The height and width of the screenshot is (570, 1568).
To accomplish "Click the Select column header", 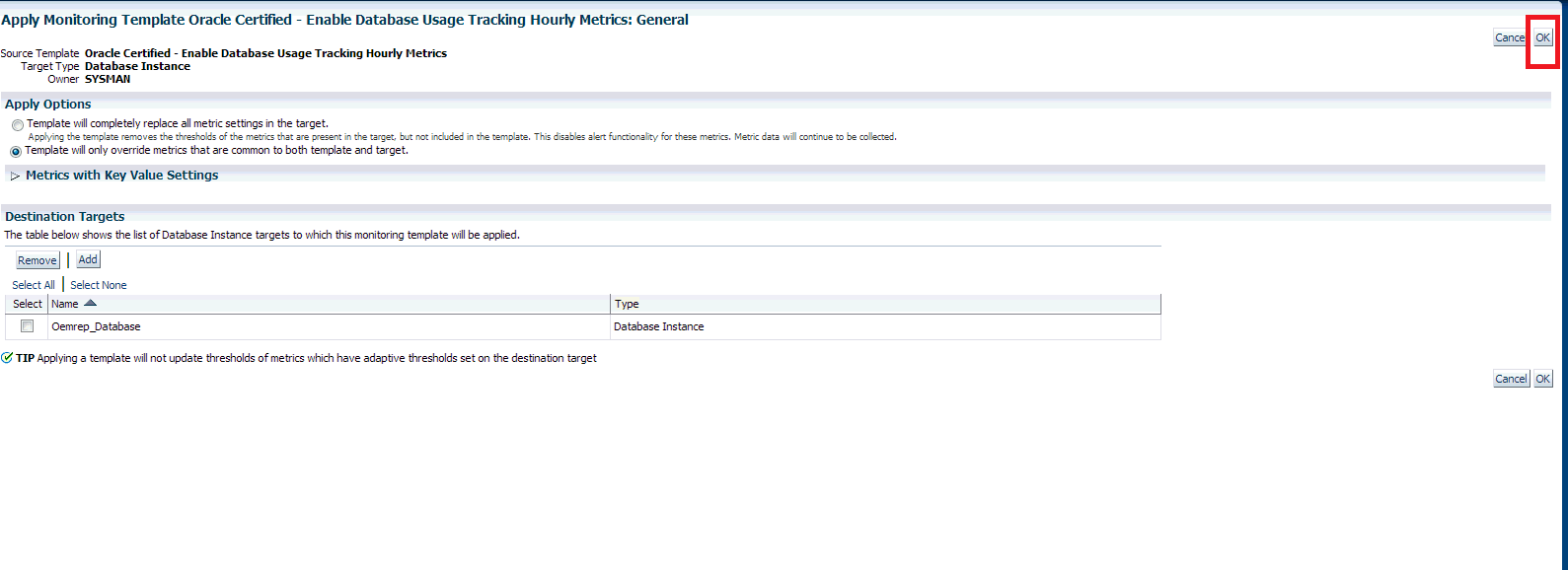I will tap(28, 304).
